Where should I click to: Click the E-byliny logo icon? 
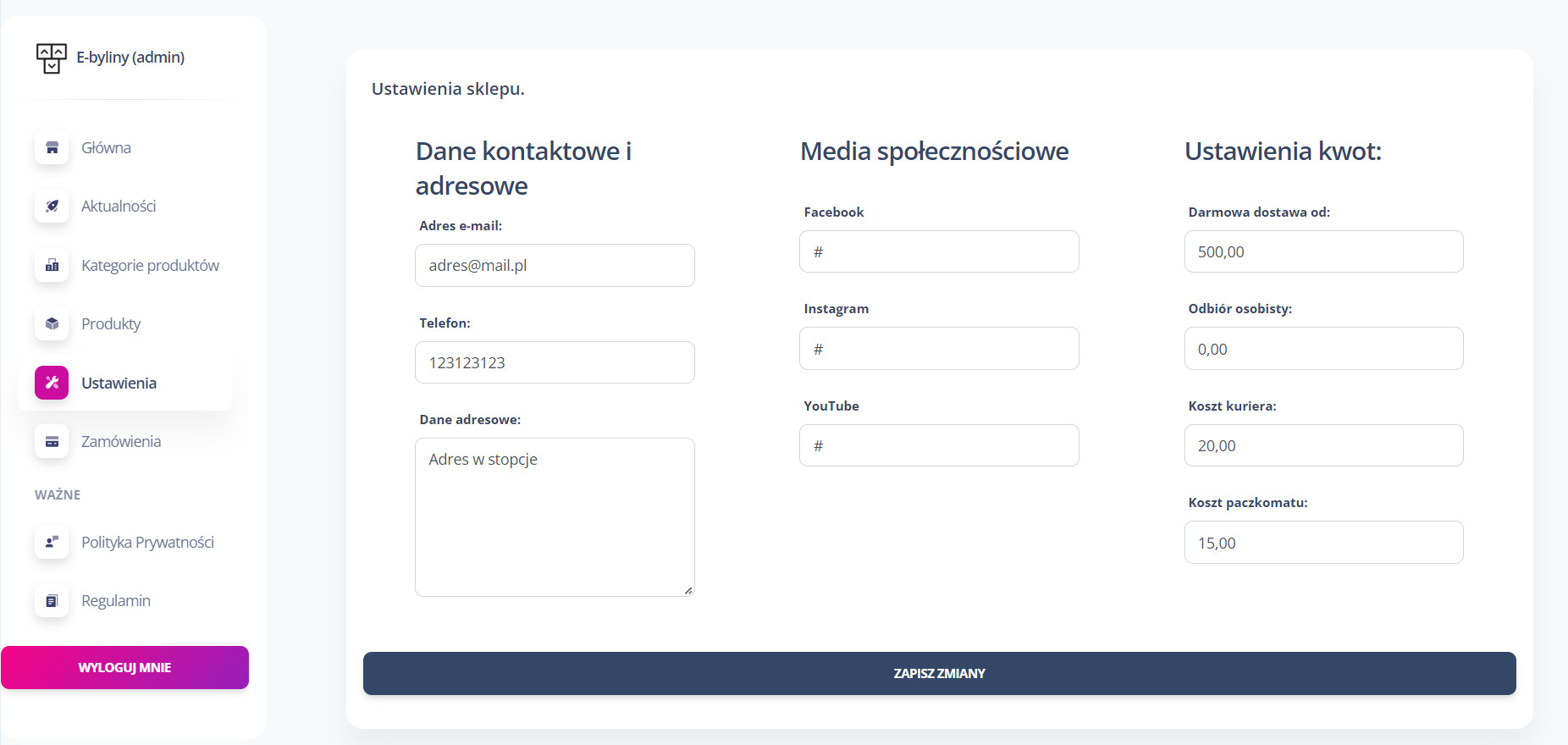coord(52,58)
